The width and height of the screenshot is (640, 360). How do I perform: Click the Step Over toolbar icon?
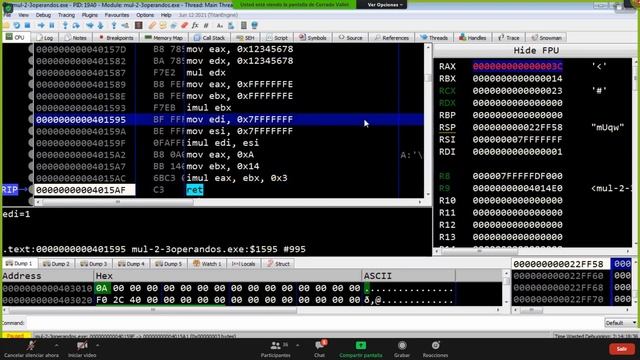pyautogui.click(x=76, y=25)
